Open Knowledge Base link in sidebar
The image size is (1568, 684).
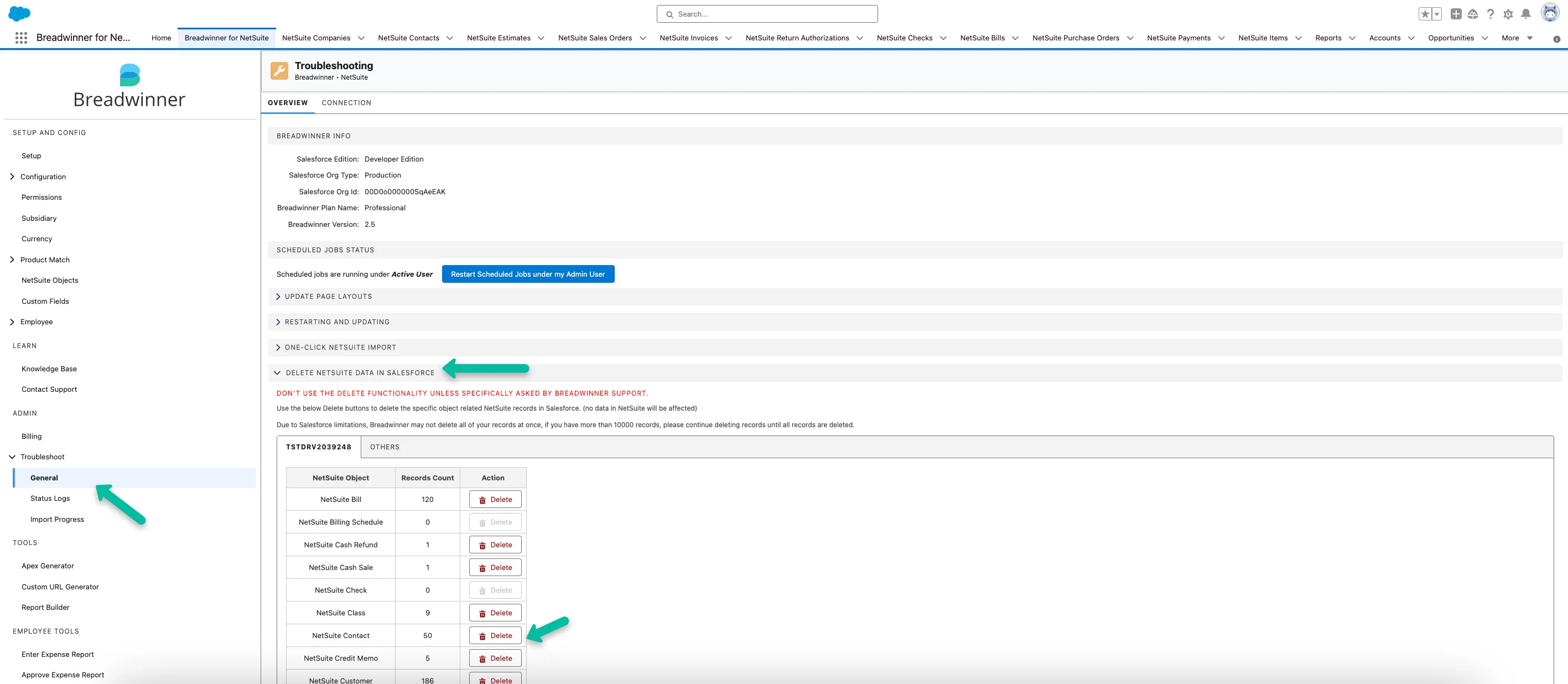[x=49, y=369]
